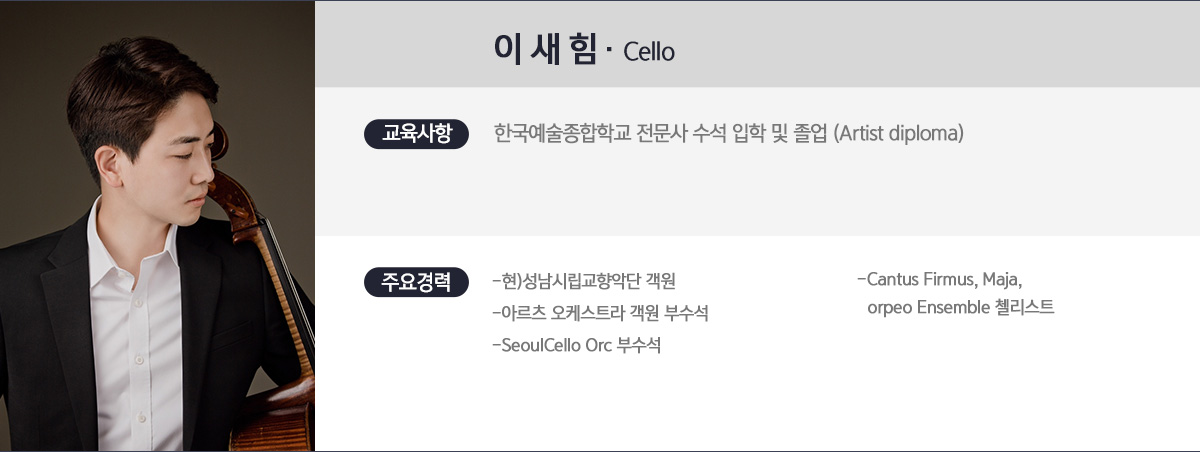This screenshot has height=452, width=1200.
Task: Click the cellist portrait photo
Action: [x=157, y=226]
